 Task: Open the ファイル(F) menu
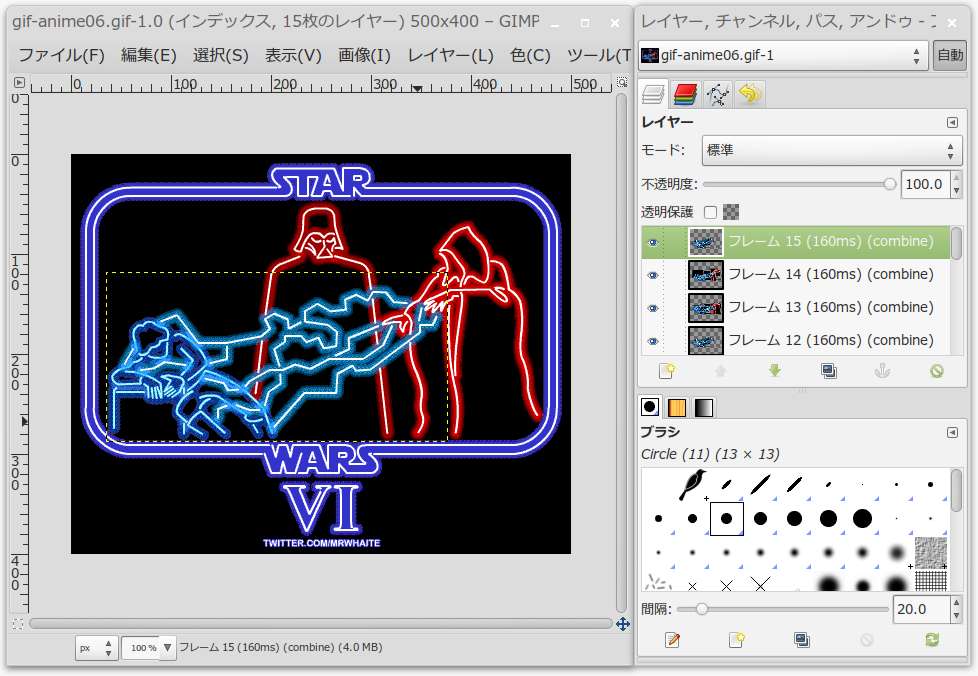[61, 56]
